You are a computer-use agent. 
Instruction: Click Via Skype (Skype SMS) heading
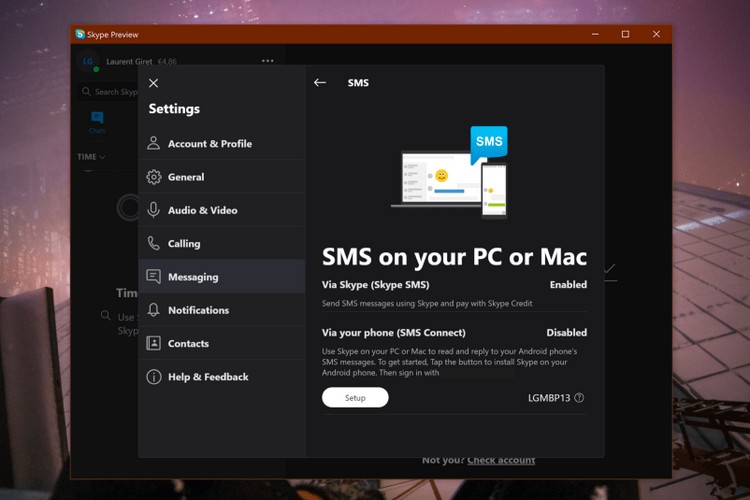(x=375, y=285)
